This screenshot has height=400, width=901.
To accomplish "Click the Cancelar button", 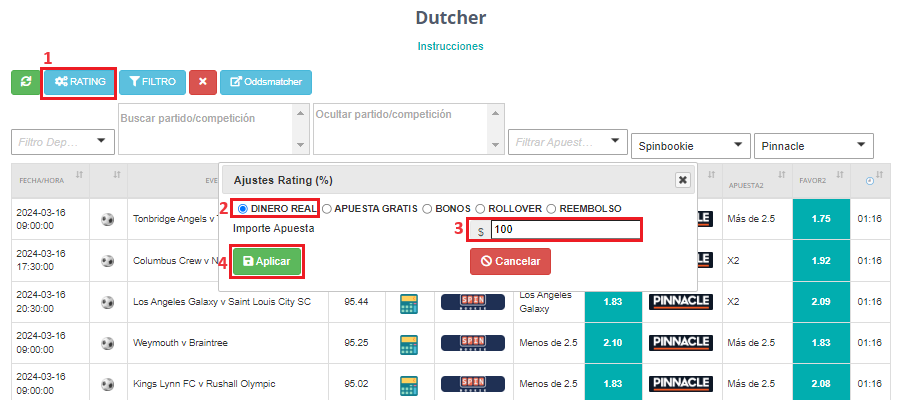I will (510, 261).
